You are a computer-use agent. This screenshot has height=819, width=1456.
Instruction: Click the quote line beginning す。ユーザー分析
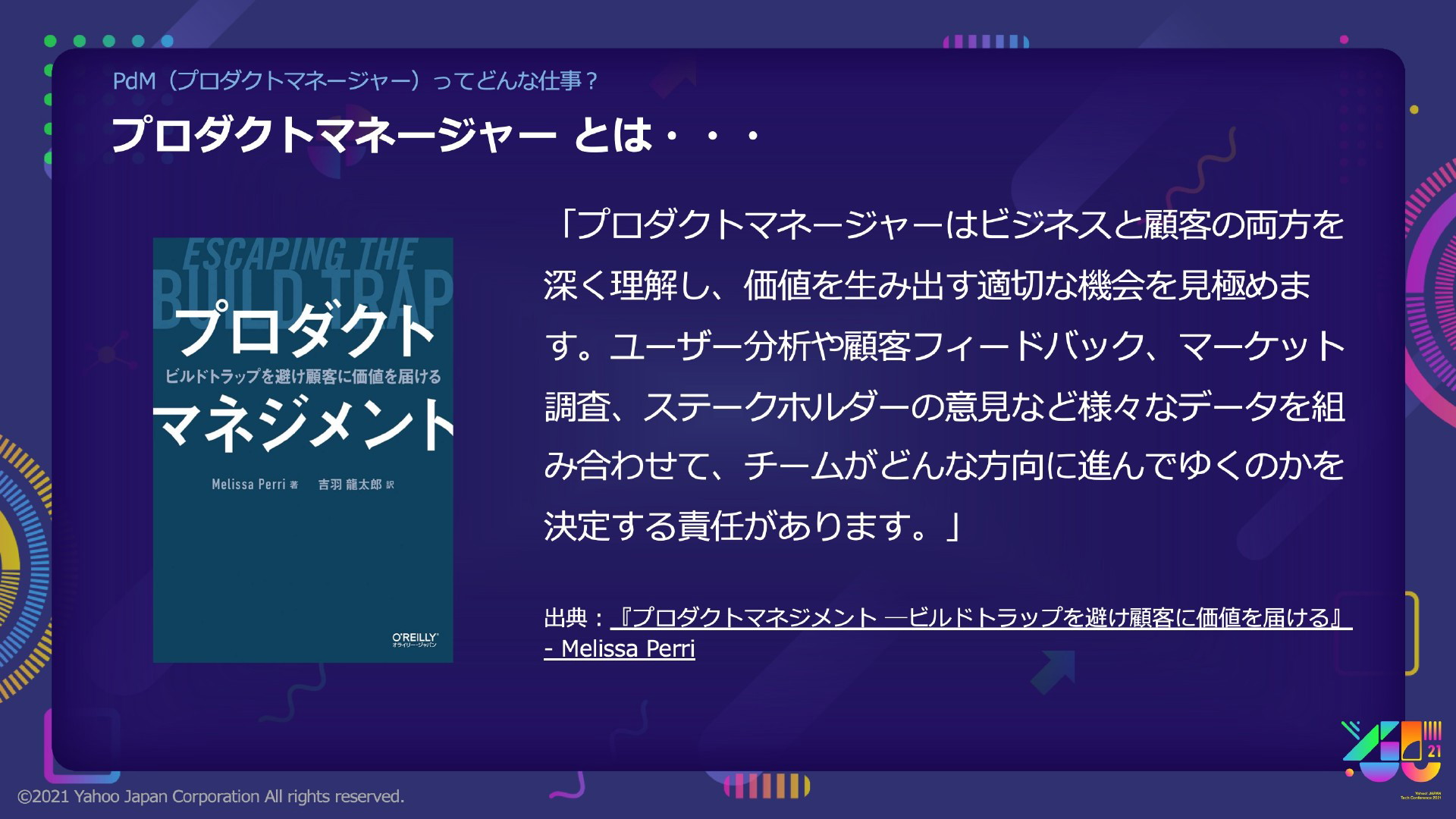[945, 345]
